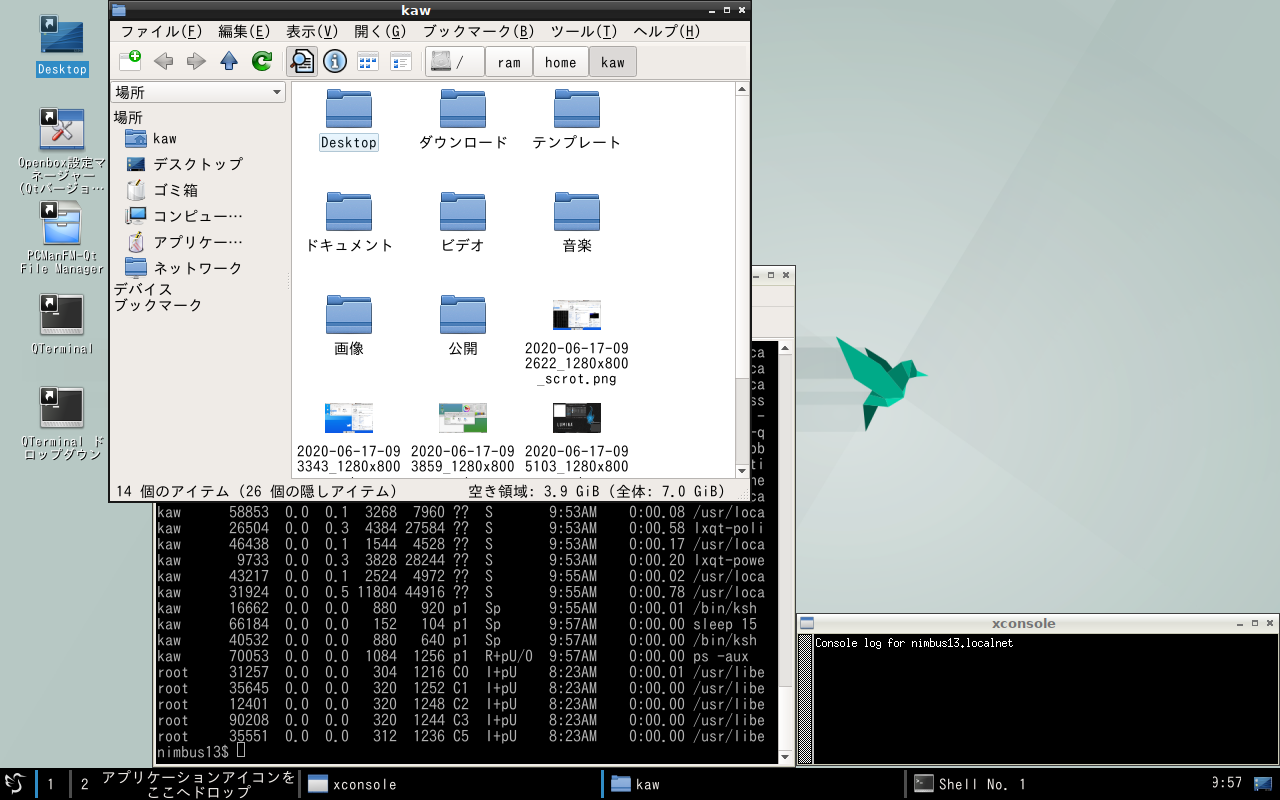Switch to the blue info-icon view mode
1280x800 pixels.
(x=334, y=61)
